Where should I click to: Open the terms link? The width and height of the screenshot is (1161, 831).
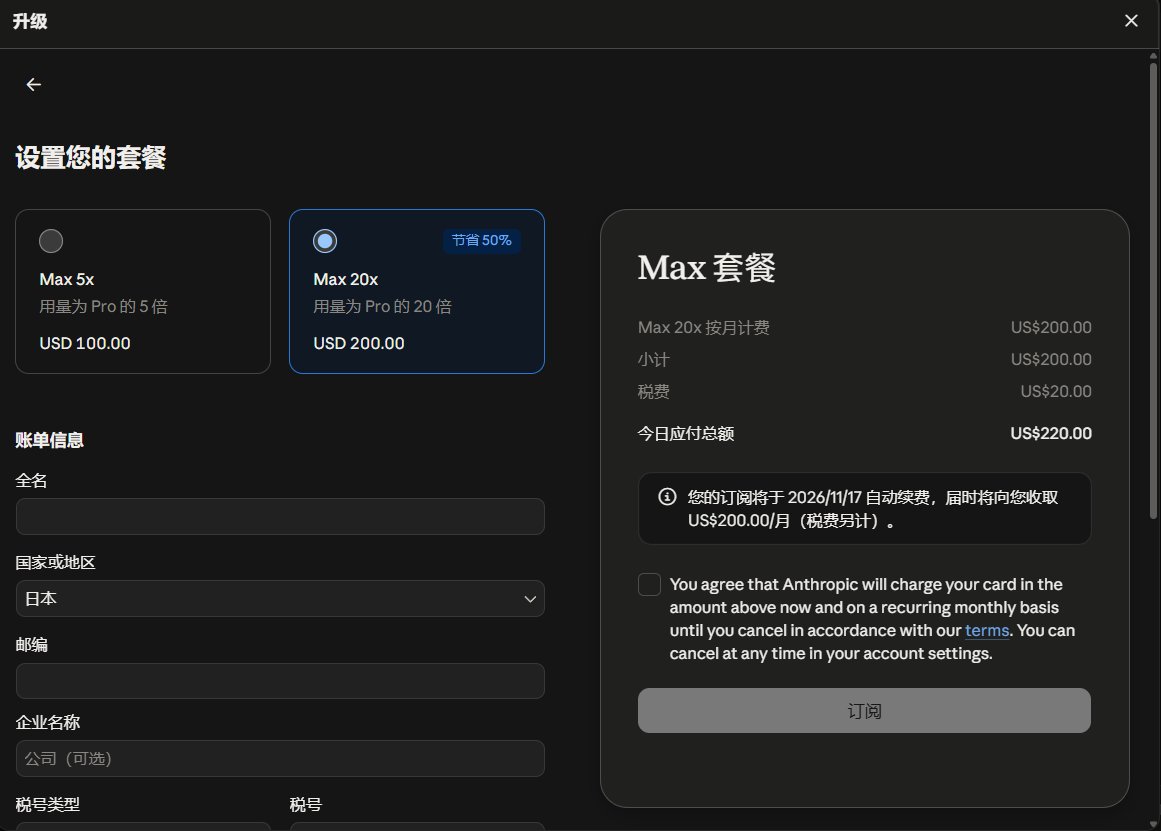(x=986, y=630)
